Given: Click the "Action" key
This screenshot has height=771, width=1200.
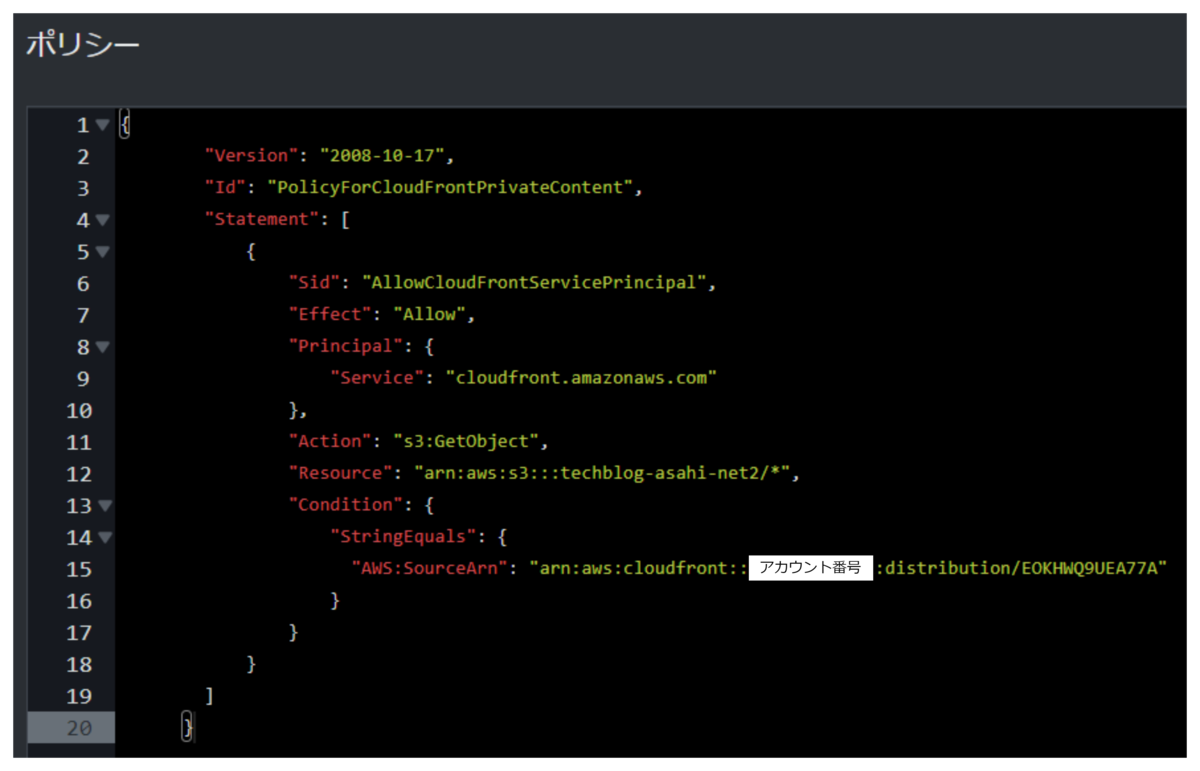Looking at the screenshot, I should 332,441.
